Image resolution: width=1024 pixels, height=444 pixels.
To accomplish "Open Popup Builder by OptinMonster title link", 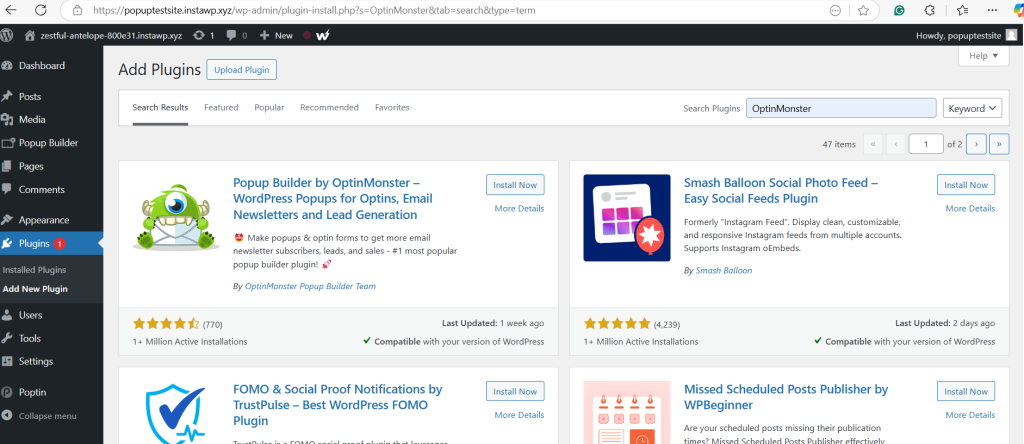I will click(x=332, y=198).
